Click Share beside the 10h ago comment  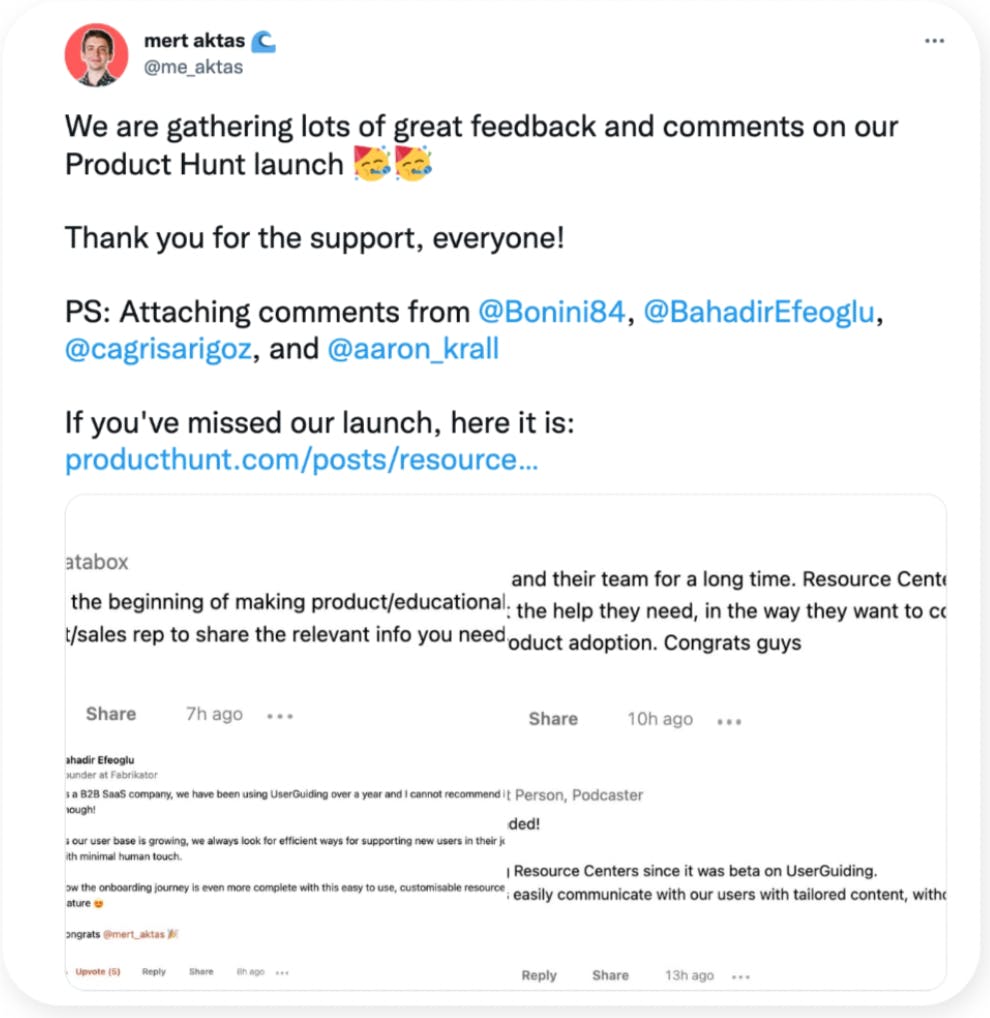pos(553,719)
